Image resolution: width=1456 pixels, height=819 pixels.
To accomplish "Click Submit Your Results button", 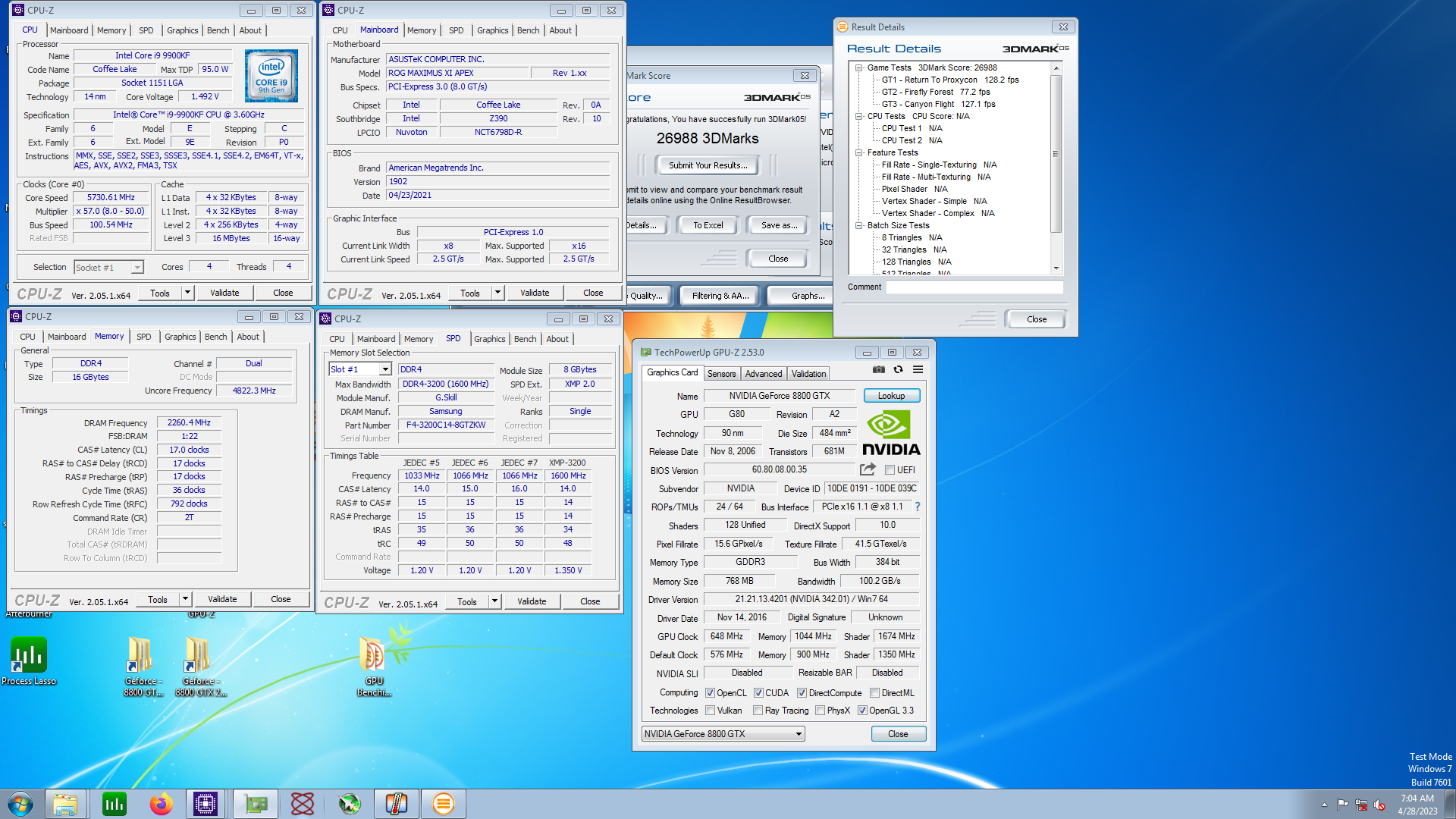I will tap(708, 165).
